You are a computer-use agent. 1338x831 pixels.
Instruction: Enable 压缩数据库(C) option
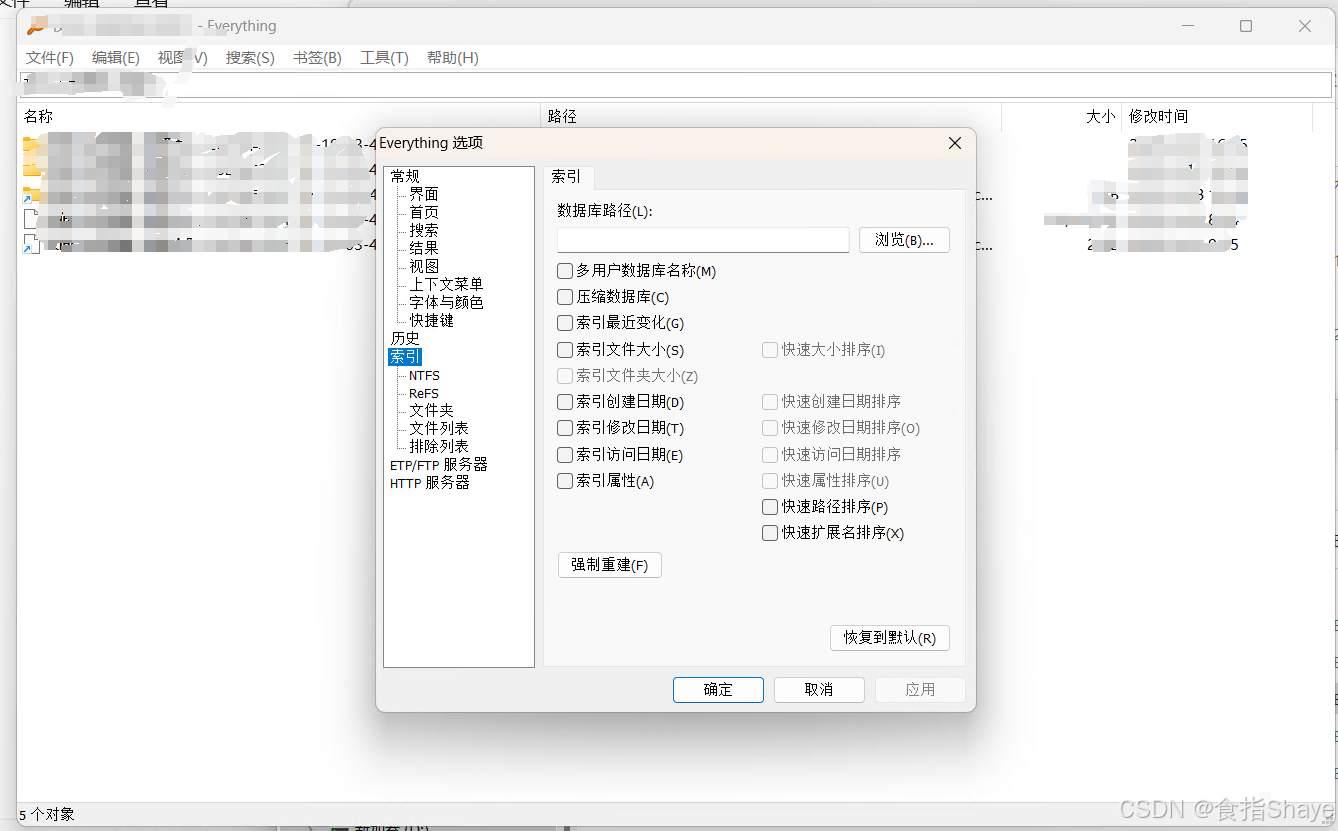pos(613,297)
